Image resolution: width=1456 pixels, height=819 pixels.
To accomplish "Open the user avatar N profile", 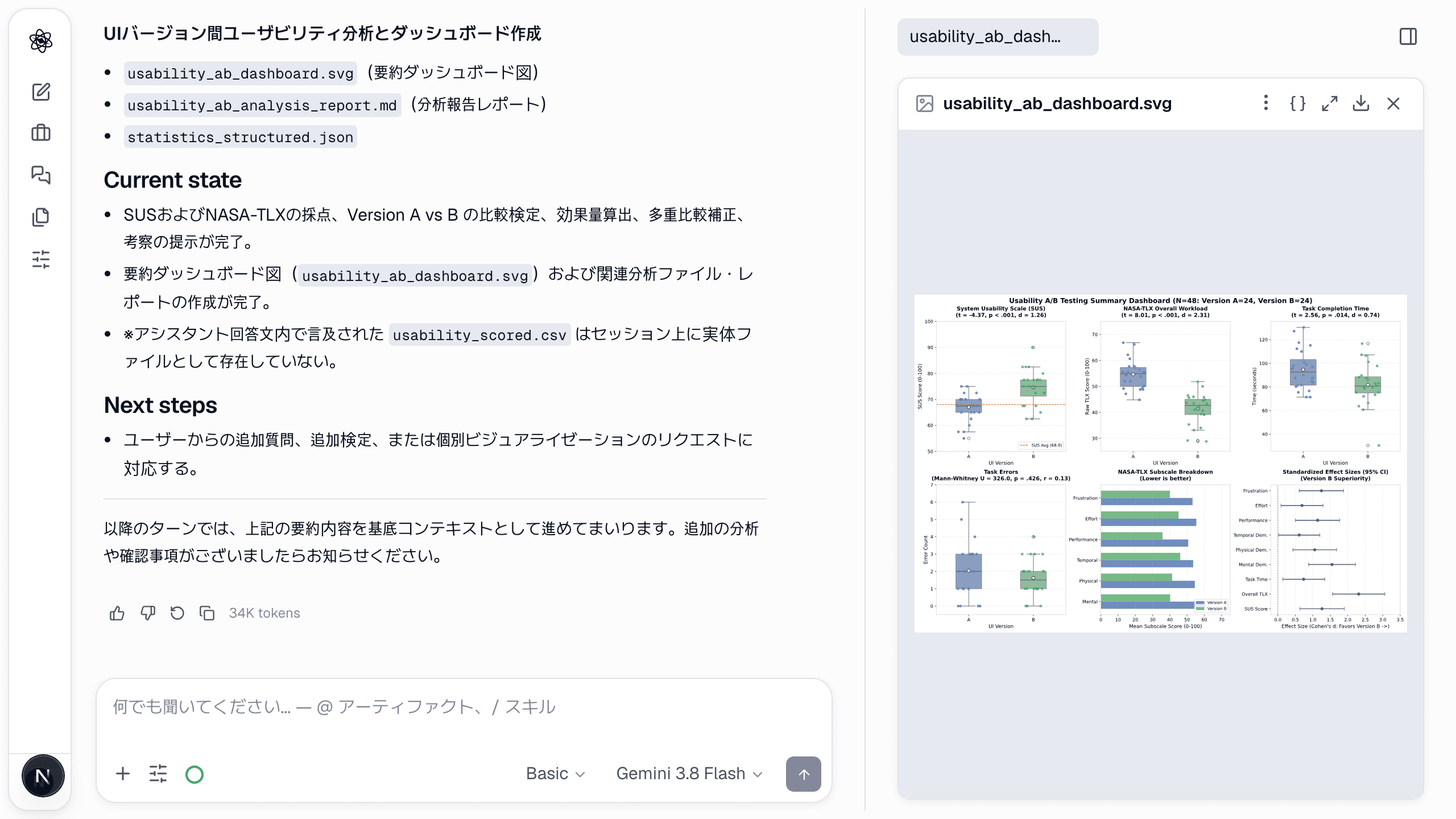I will point(43,776).
